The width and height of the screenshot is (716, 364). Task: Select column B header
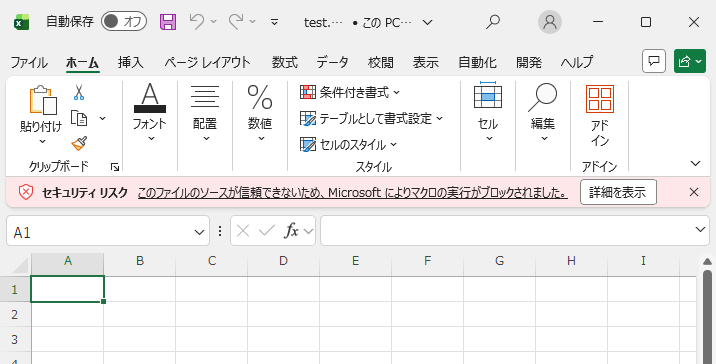click(140, 261)
